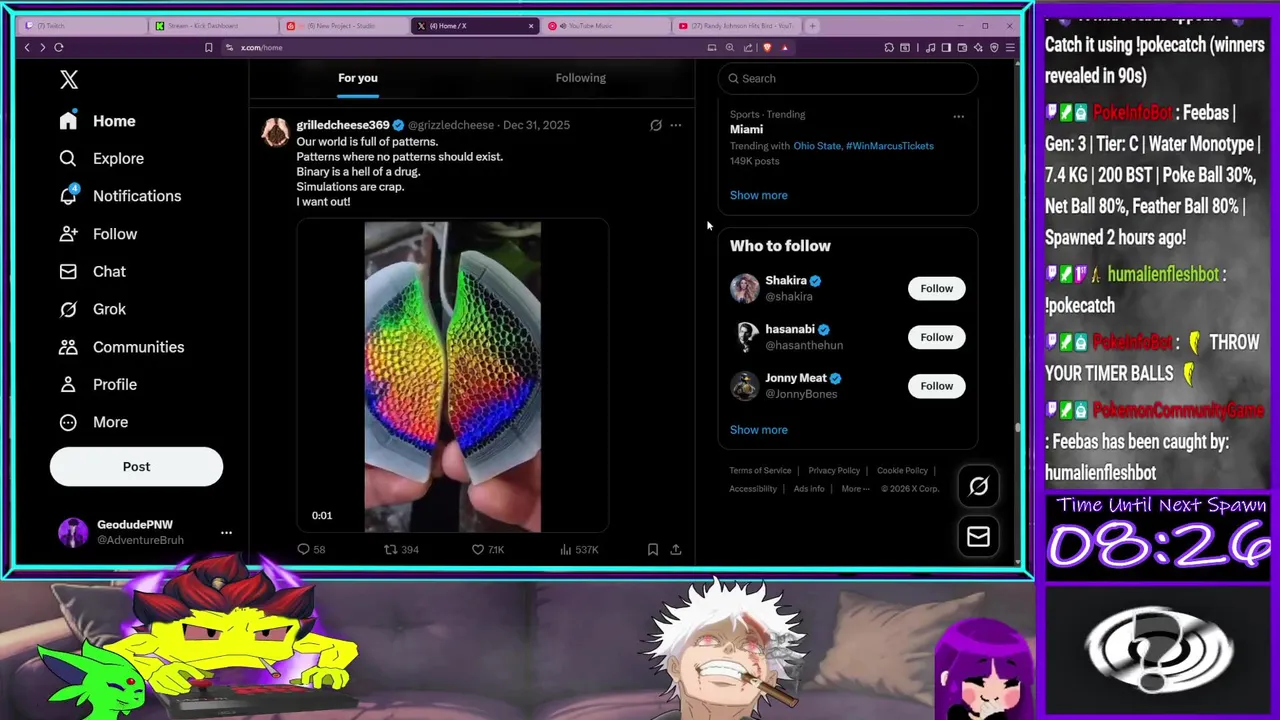Follow Jonny Meat

click(936, 386)
